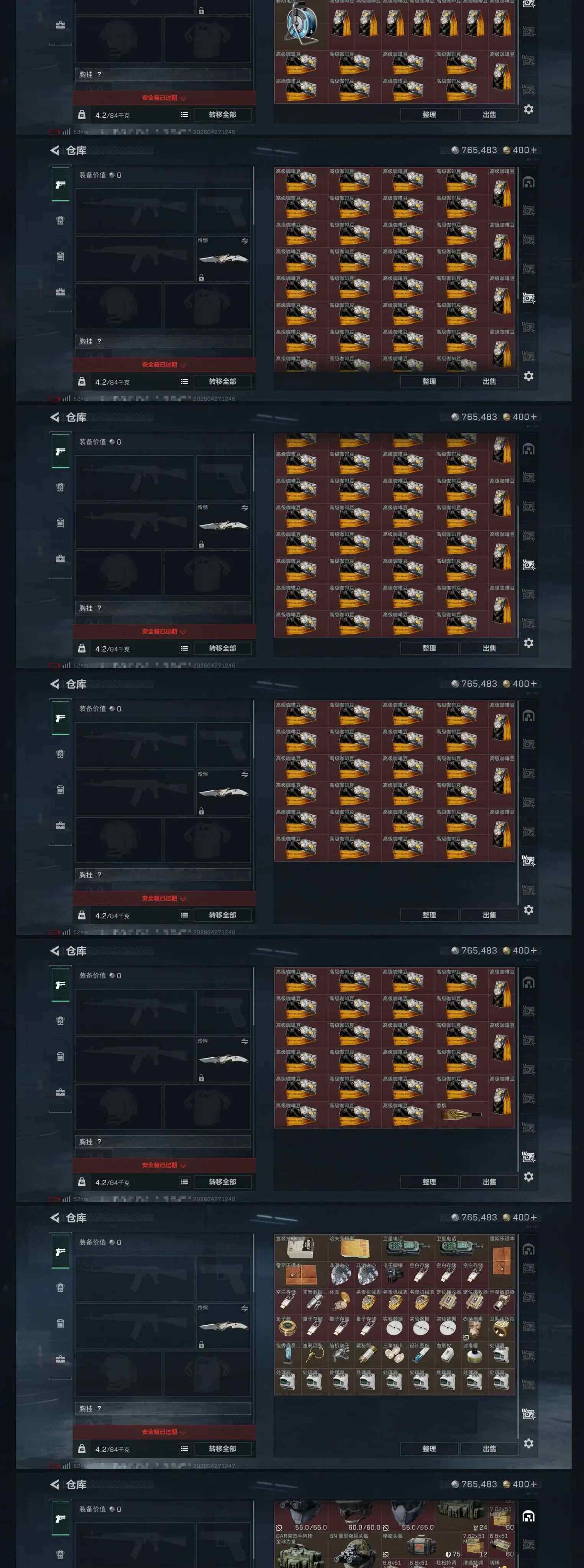Pick the design blueprint (设计图纸) item
584x1568 pixels.
(x=422, y=1354)
